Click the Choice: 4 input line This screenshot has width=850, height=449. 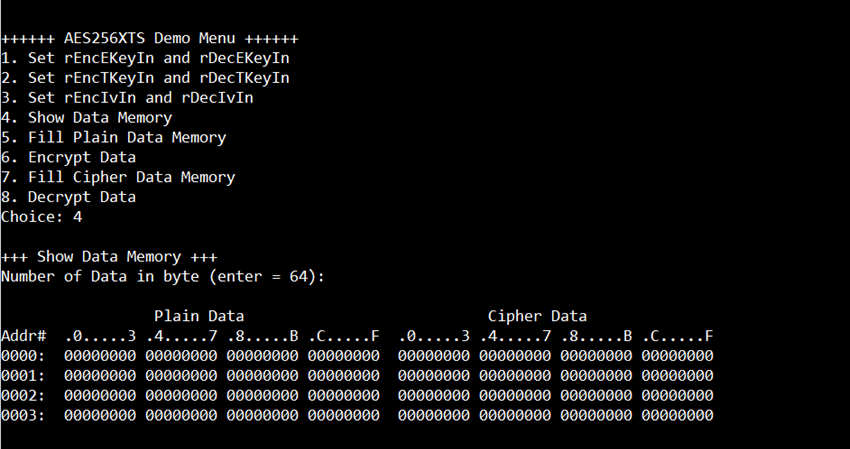point(42,217)
